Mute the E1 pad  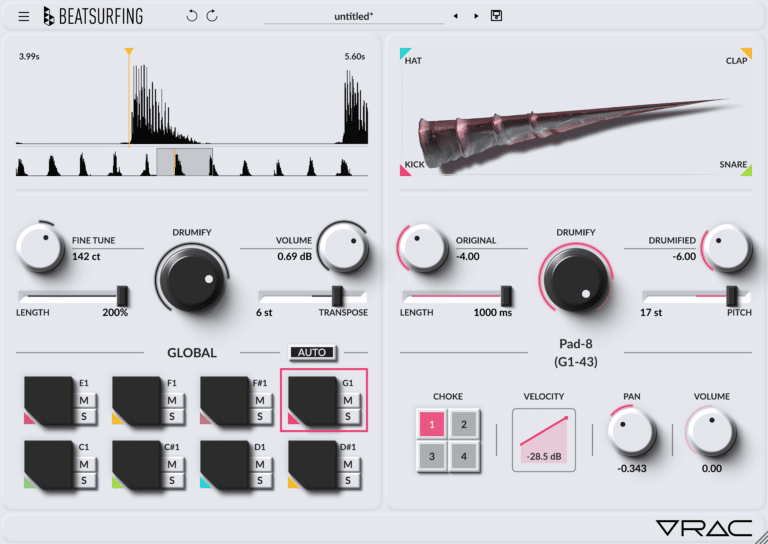click(84, 401)
